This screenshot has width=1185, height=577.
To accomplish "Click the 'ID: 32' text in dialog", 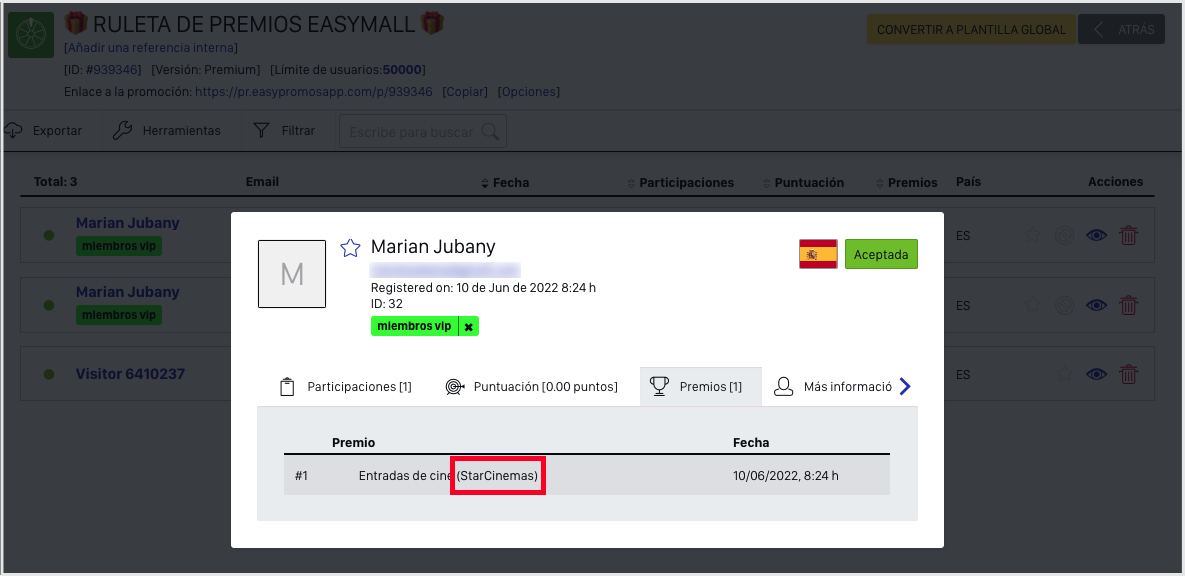I will [387, 303].
